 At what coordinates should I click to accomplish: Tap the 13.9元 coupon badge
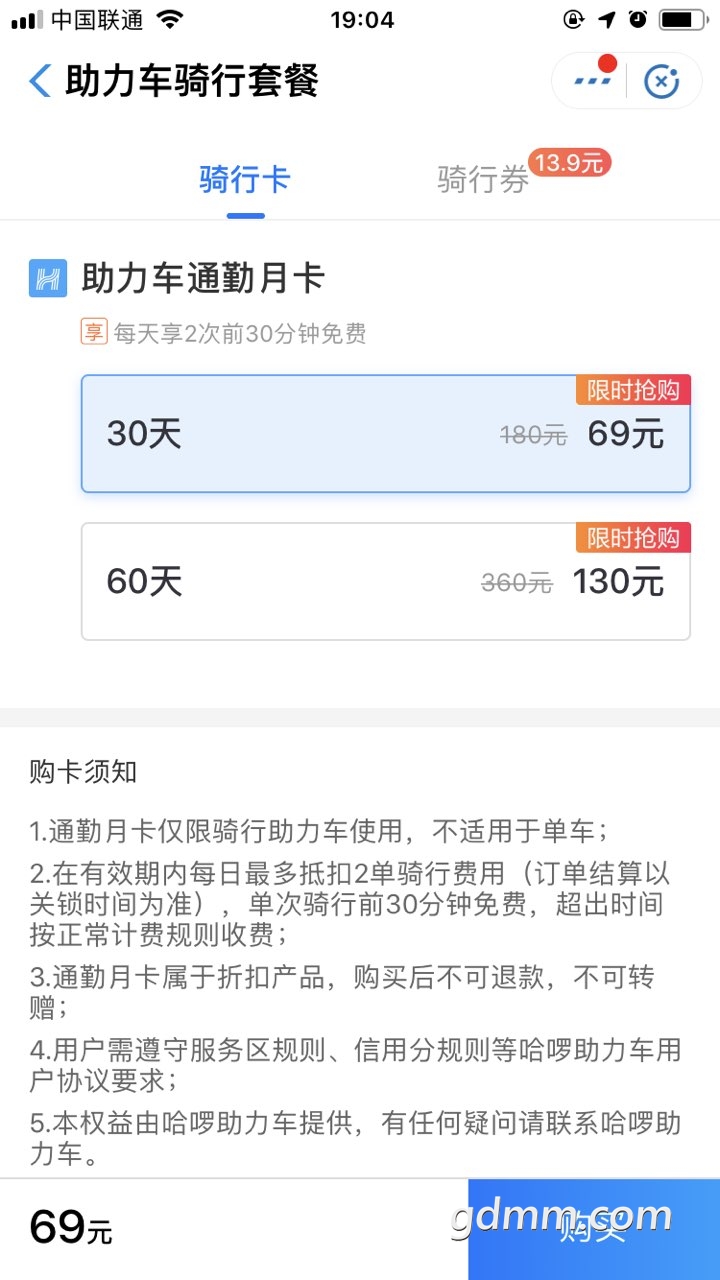[x=569, y=163]
